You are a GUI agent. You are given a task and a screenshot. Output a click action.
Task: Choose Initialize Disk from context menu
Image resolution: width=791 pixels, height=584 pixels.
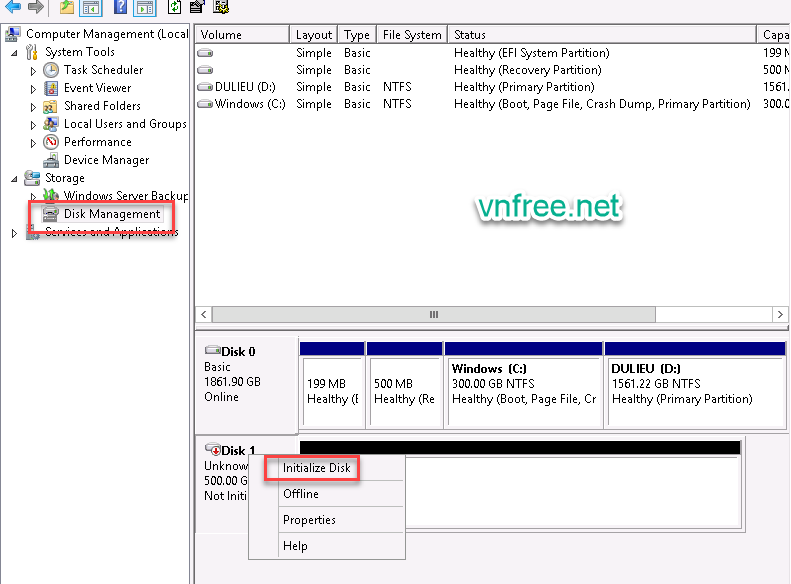[x=316, y=468]
